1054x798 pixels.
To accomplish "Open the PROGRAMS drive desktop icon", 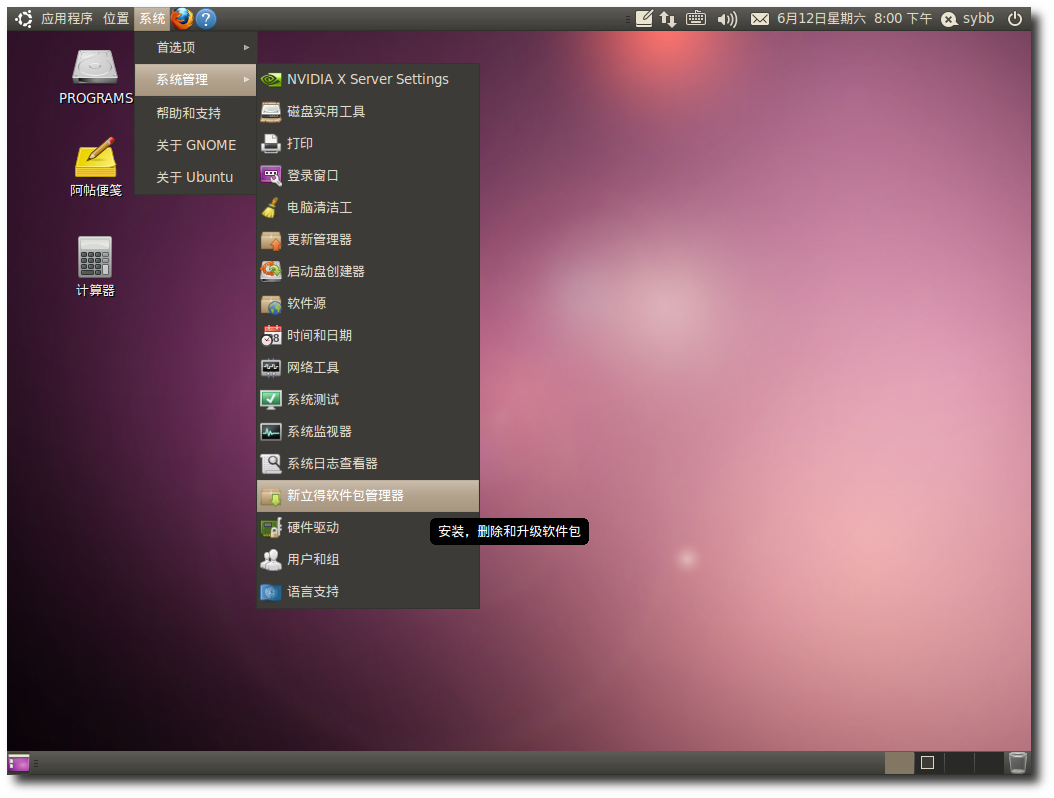I will tap(95, 67).
